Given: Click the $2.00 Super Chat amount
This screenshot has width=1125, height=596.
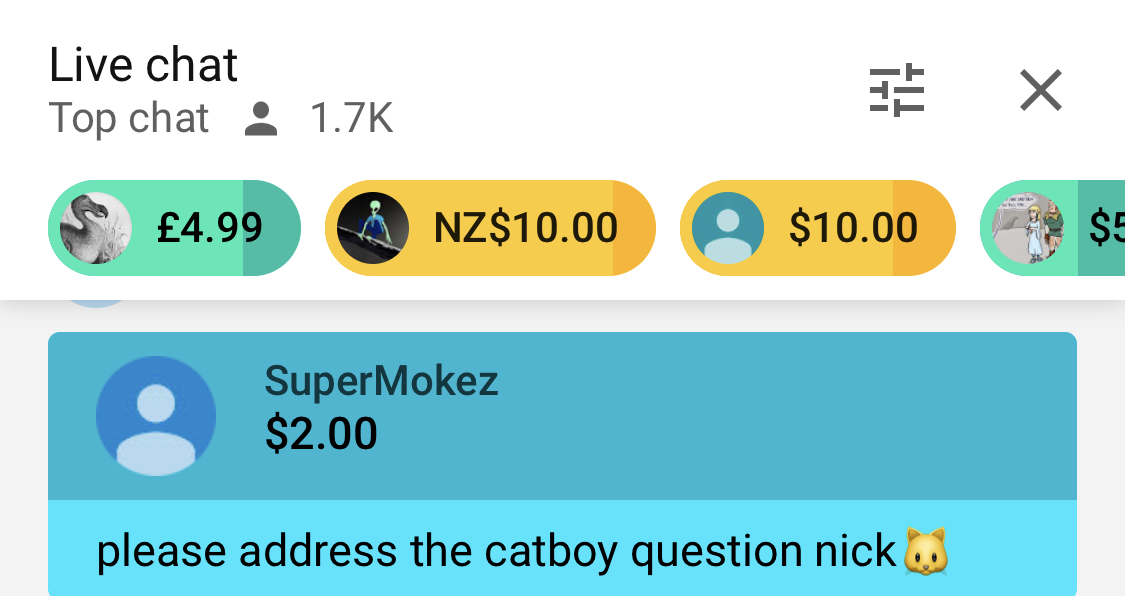Looking at the screenshot, I should tap(321, 433).
